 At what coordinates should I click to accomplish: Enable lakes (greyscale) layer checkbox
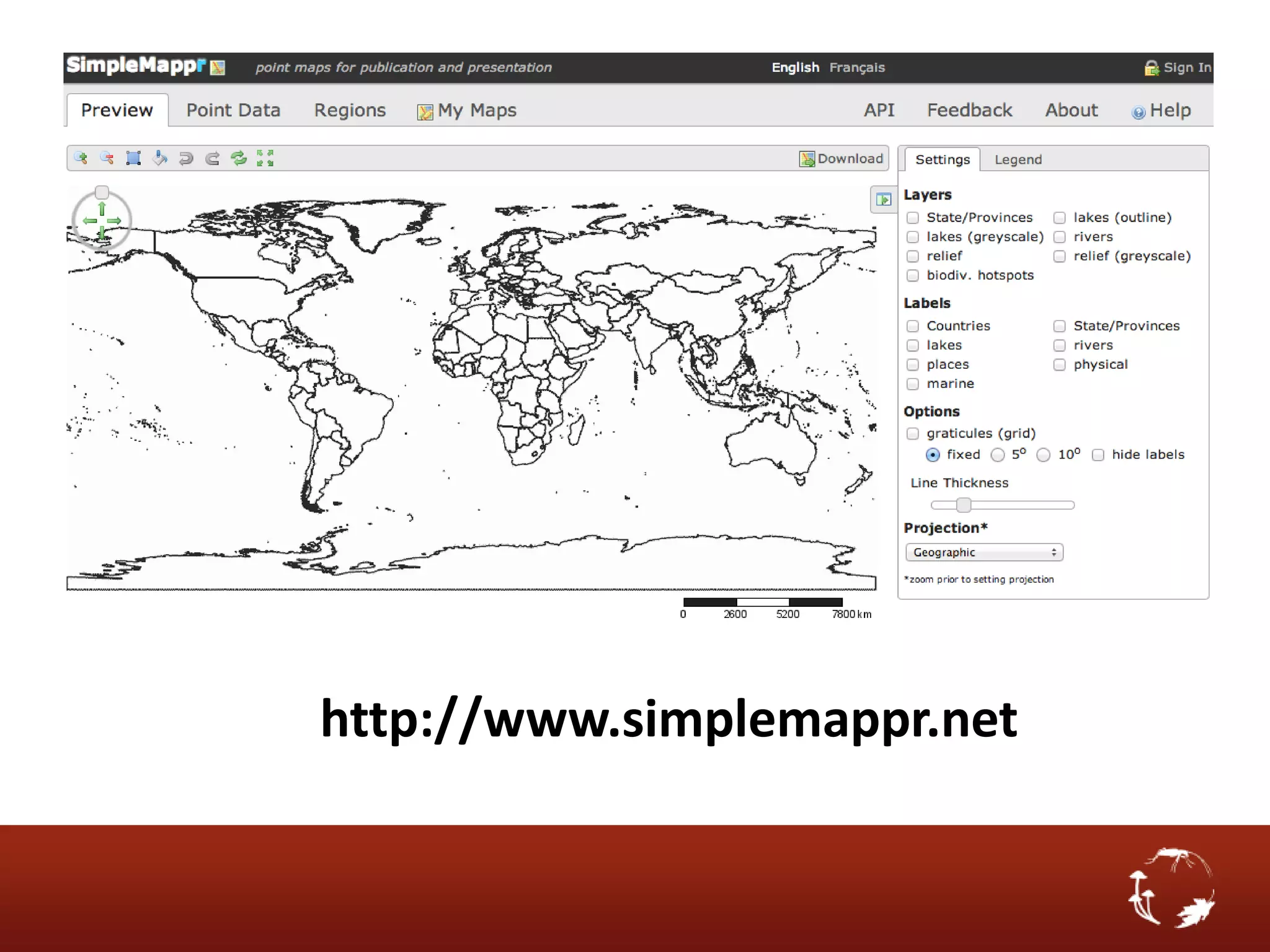pyautogui.click(x=912, y=237)
